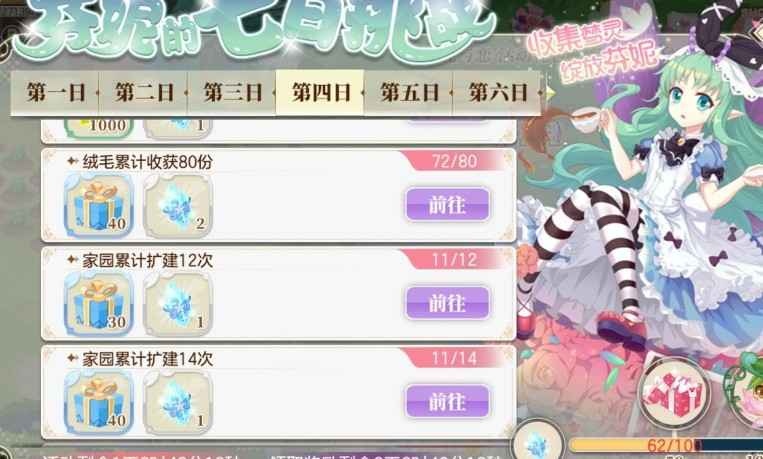Tap the crystal icon beside progress bar
Viewport: 763px width, 459px height.
pyautogui.click(x=538, y=442)
